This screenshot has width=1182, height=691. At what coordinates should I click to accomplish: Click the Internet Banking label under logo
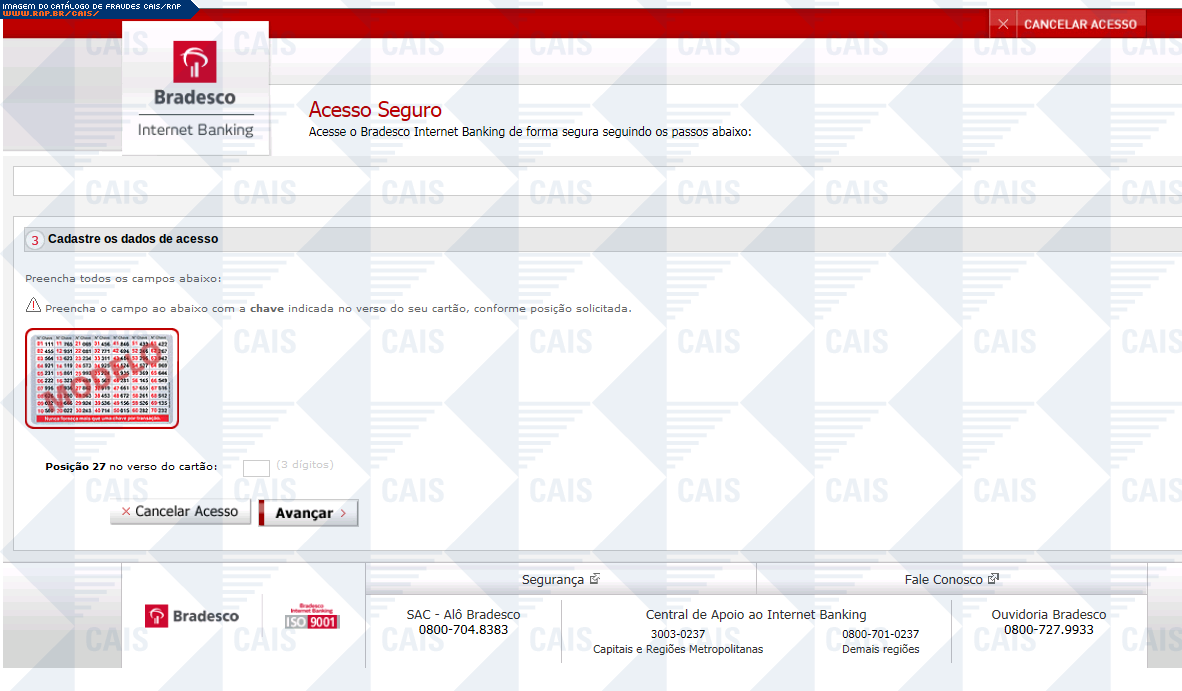[195, 130]
